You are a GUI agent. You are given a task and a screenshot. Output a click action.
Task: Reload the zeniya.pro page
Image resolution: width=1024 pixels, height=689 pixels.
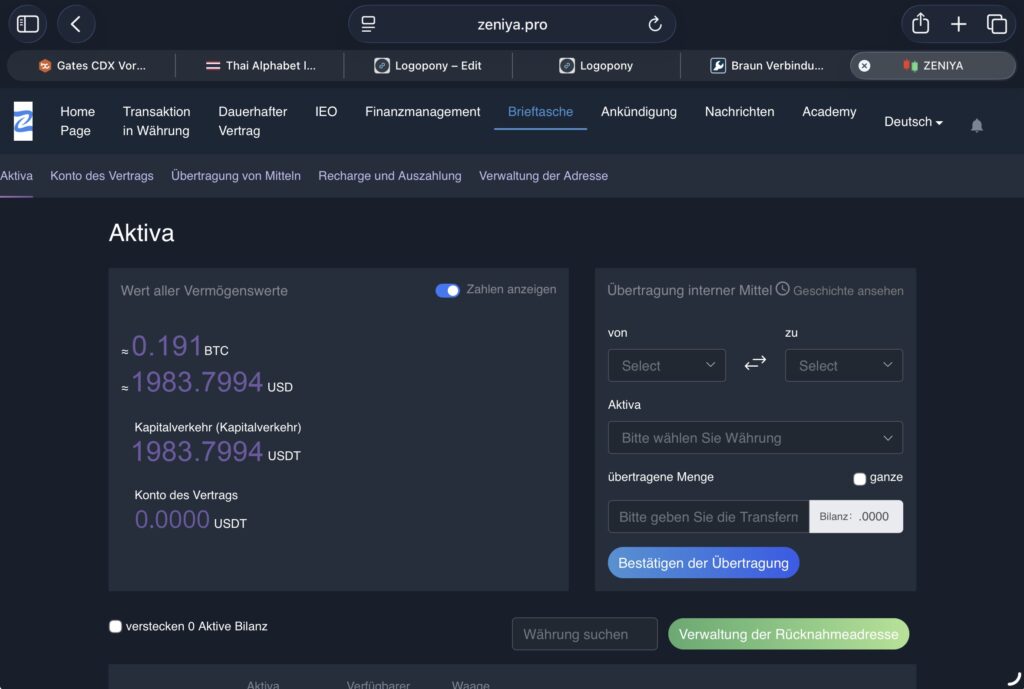(655, 24)
